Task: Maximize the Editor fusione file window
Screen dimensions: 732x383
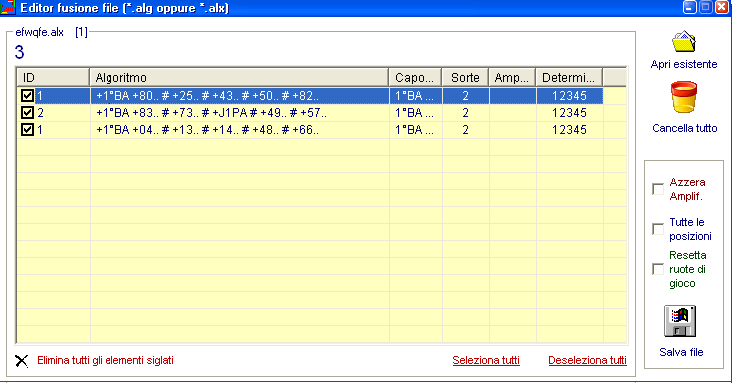Action: pos(706,7)
